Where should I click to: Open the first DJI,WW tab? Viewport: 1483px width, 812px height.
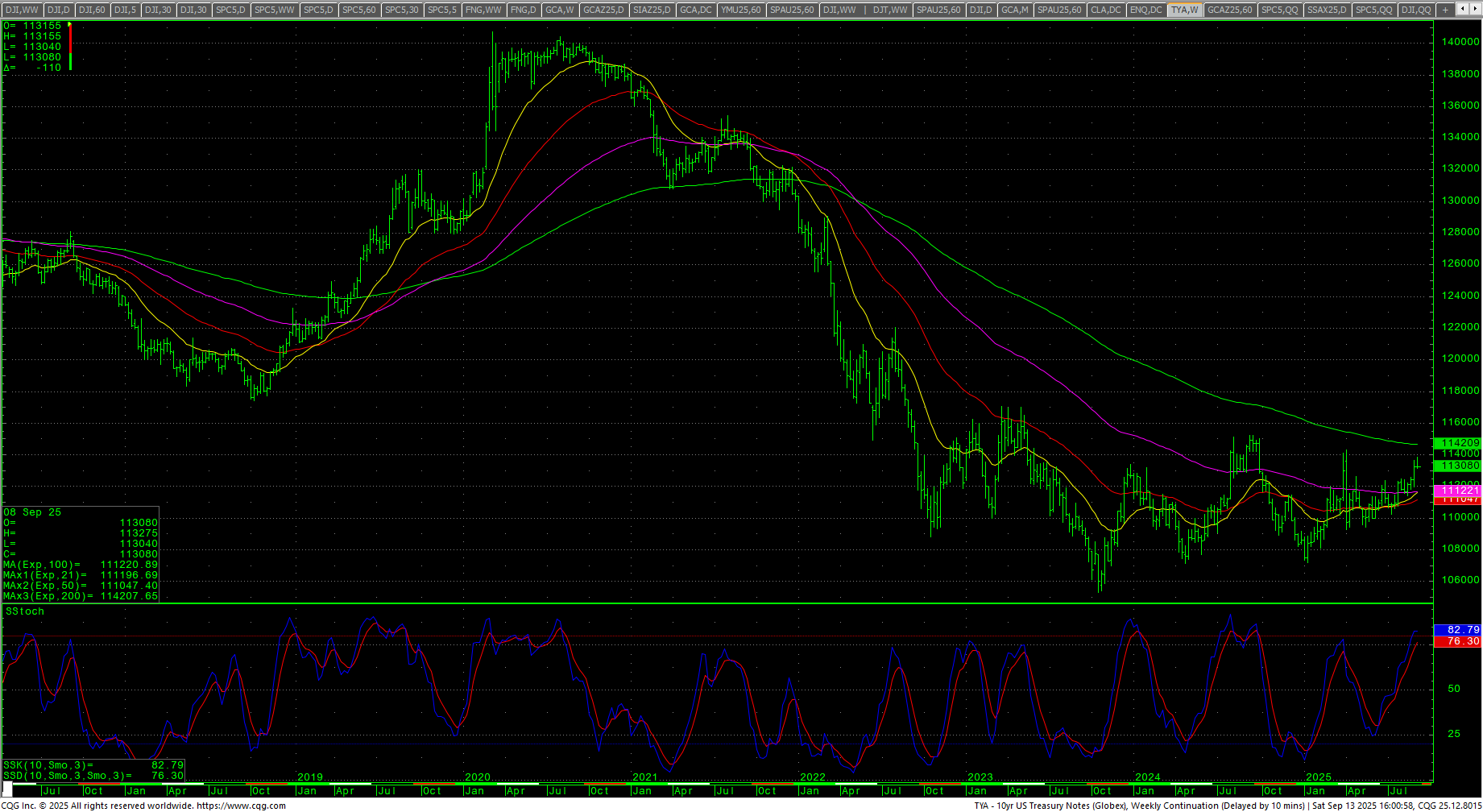click(x=22, y=10)
